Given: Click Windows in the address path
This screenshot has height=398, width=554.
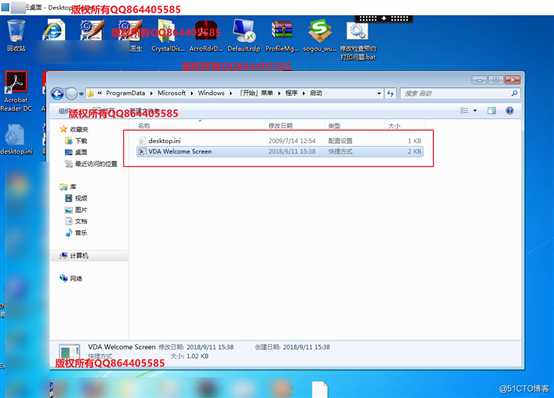Looking at the screenshot, I should pyautogui.click(x=211, y=93).
